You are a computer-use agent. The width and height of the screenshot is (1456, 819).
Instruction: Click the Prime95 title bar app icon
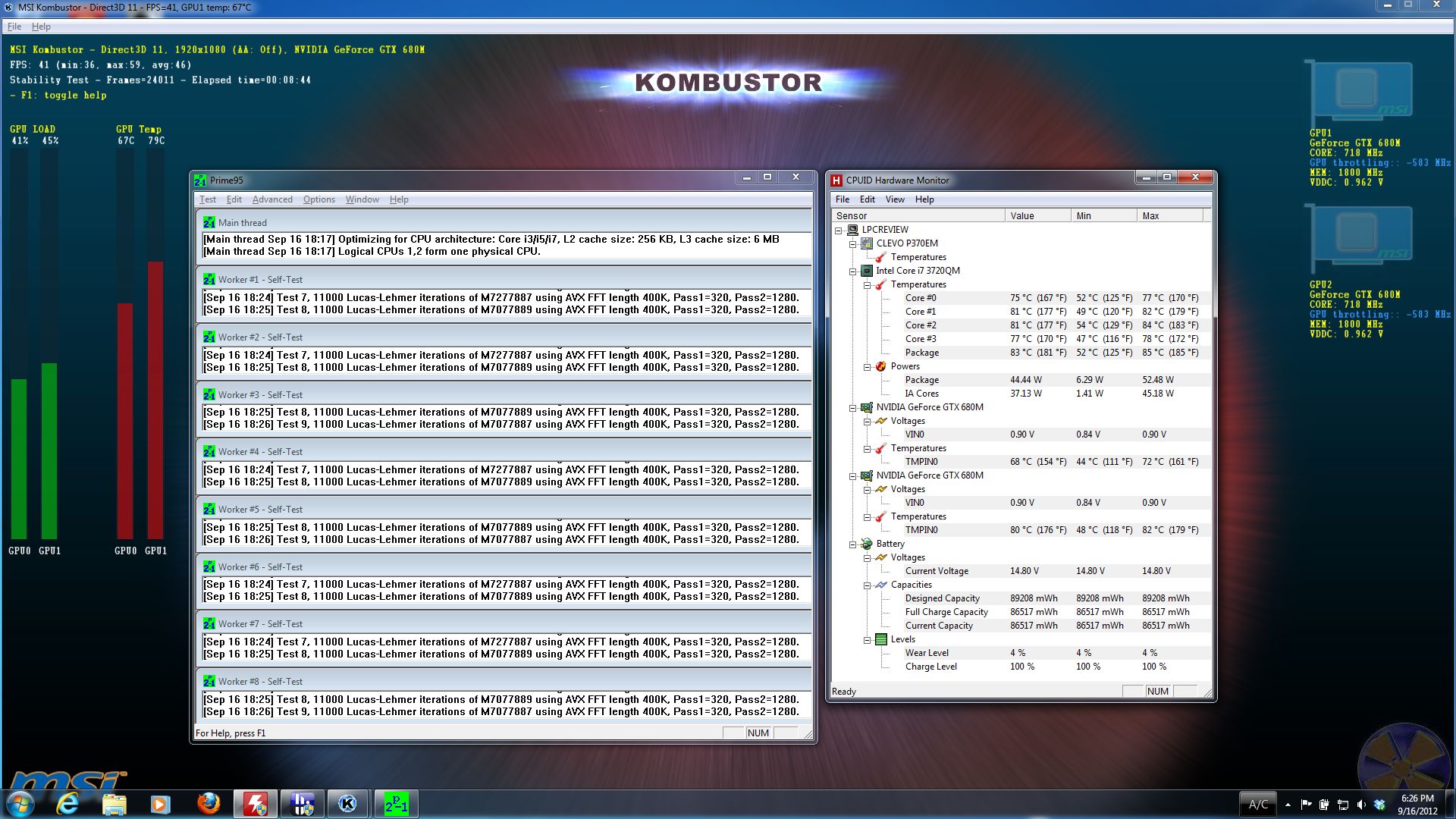point(200,180)
